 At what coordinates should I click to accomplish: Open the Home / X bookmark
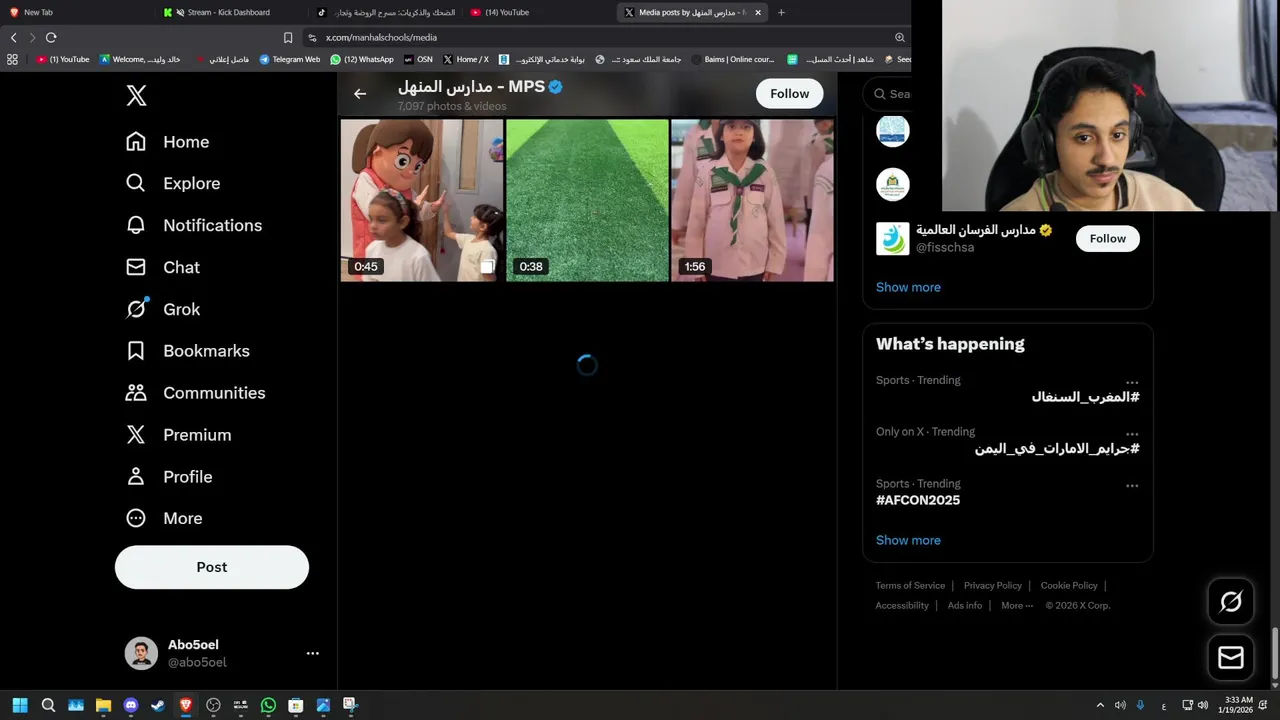pyautogui.click(x=466, y=59)
